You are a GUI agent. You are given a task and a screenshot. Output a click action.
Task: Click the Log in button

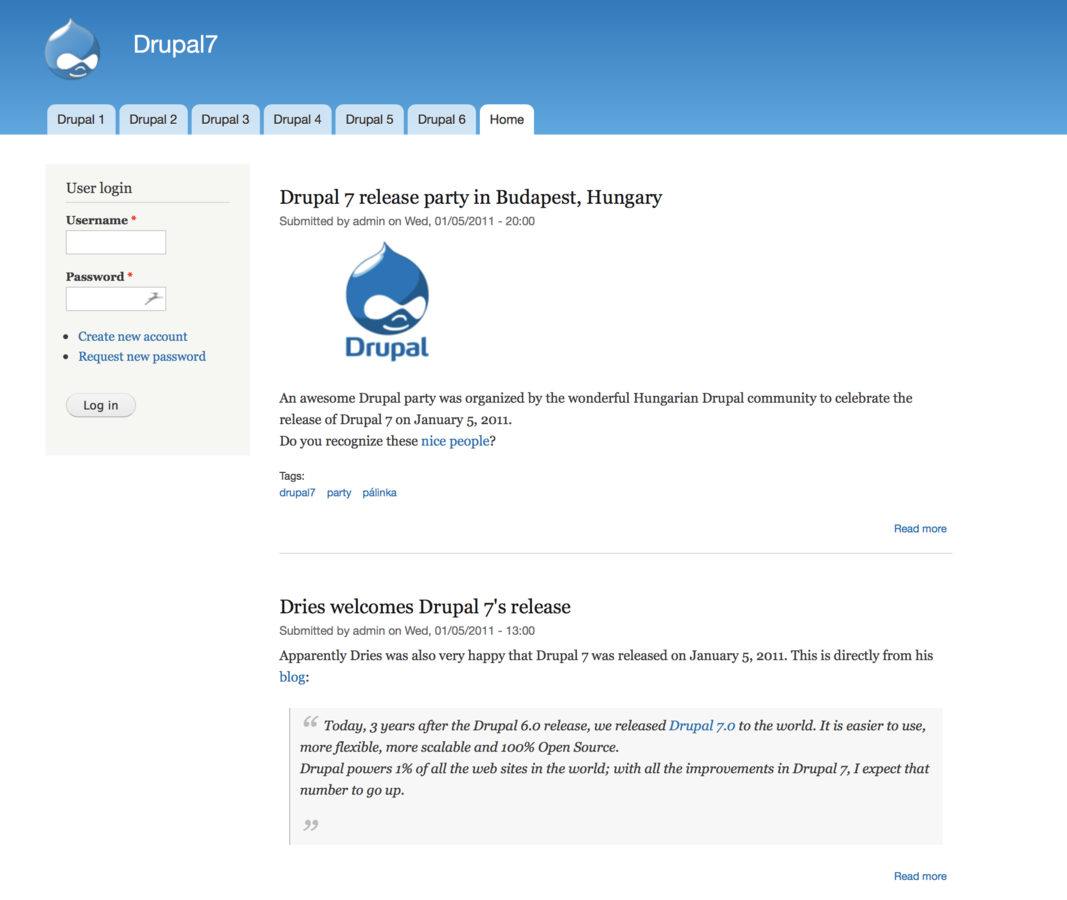(101, 405)
